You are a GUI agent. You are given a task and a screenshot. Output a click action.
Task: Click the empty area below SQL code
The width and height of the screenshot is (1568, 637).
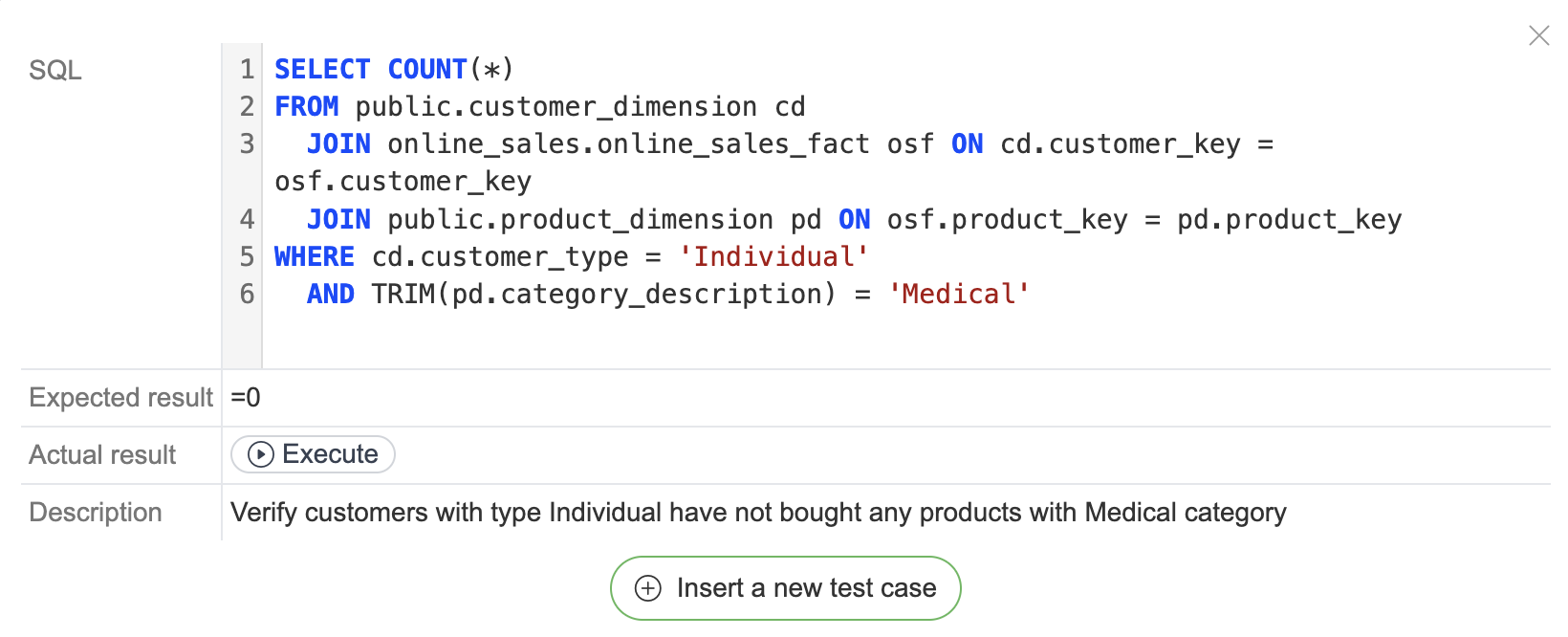pyautogui.click(x=860, y=340)
